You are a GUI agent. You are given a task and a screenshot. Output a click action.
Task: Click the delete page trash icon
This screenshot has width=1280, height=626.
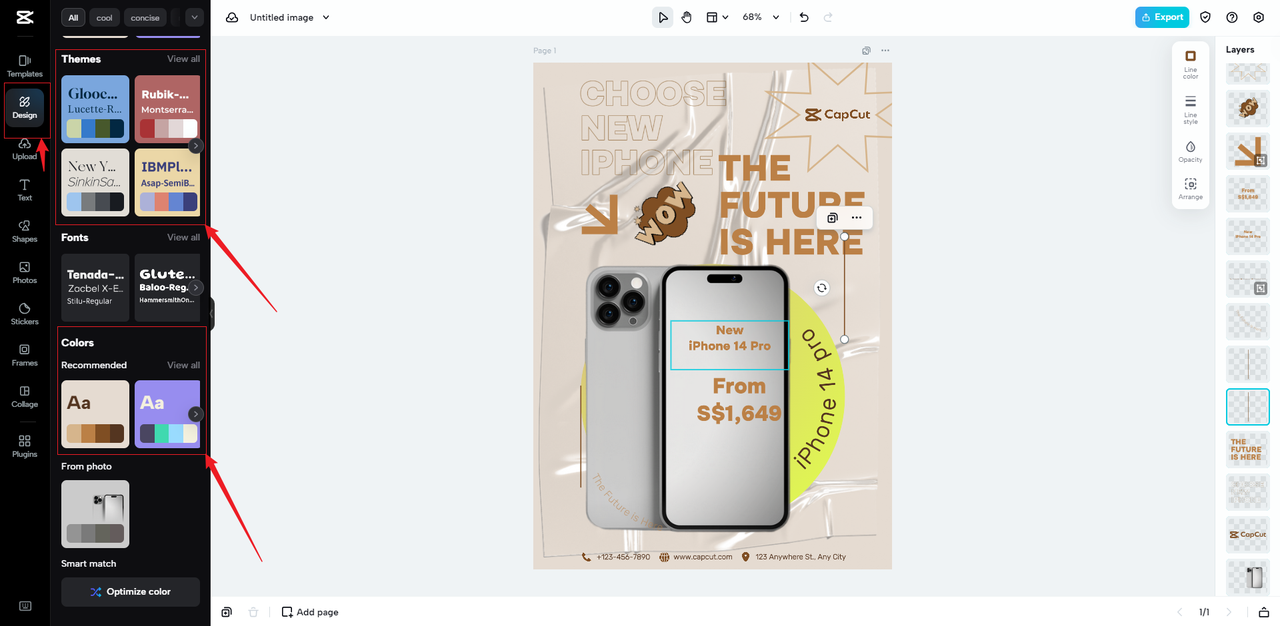pos(253,612)
